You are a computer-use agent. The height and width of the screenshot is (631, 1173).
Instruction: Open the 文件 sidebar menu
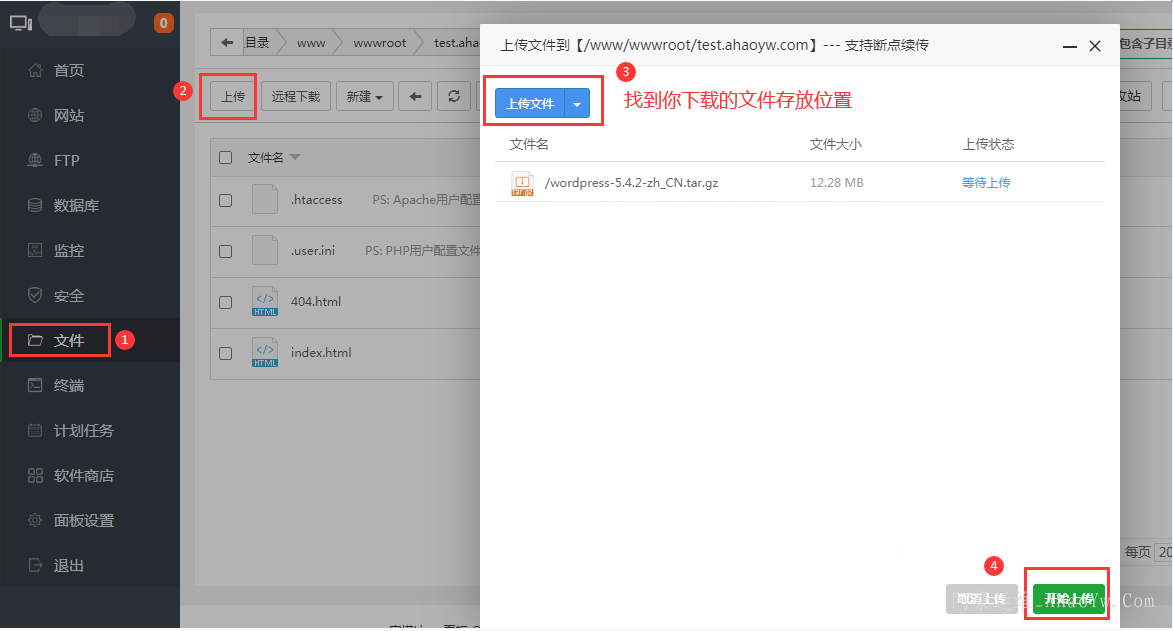click(69, 341)
